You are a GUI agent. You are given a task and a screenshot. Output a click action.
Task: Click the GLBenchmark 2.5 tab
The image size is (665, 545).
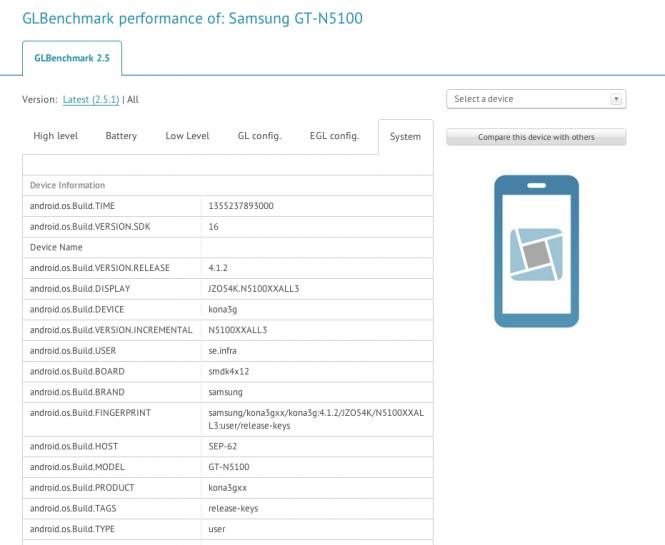(x=72, y=58)
